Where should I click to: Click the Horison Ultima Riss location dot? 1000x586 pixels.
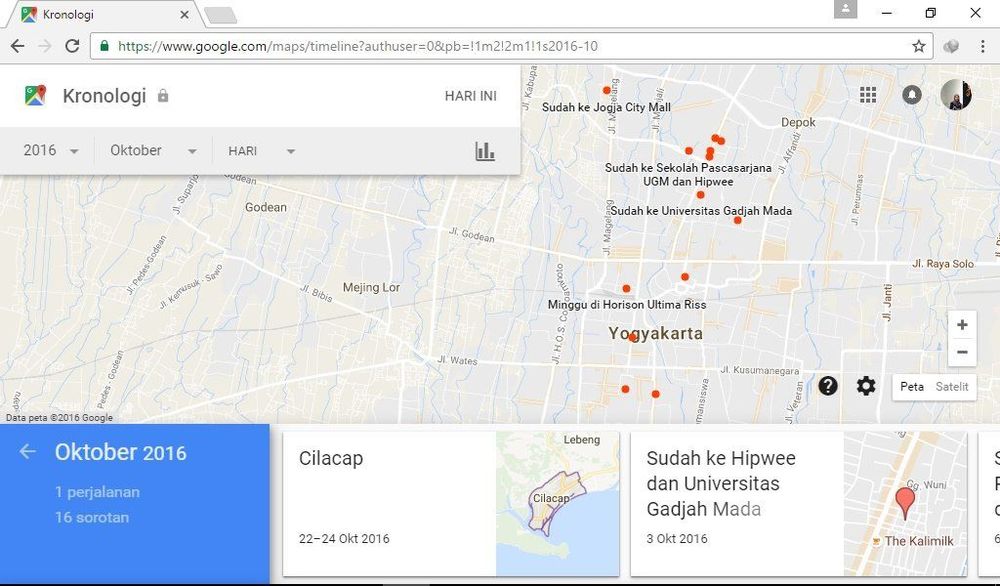click(x=626, y=289)
